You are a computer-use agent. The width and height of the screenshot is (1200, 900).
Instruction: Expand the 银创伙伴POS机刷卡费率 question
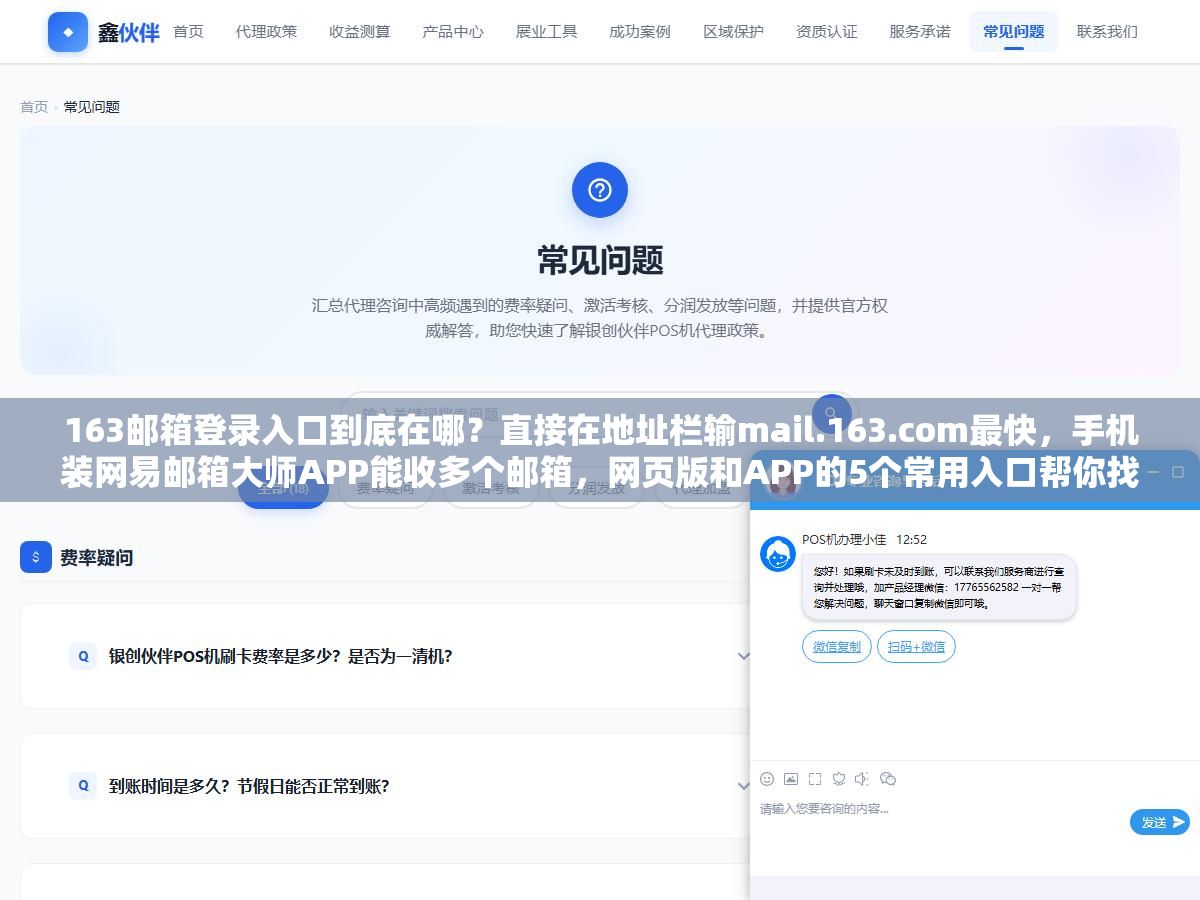pyautogui.click(x=385, y=656)
